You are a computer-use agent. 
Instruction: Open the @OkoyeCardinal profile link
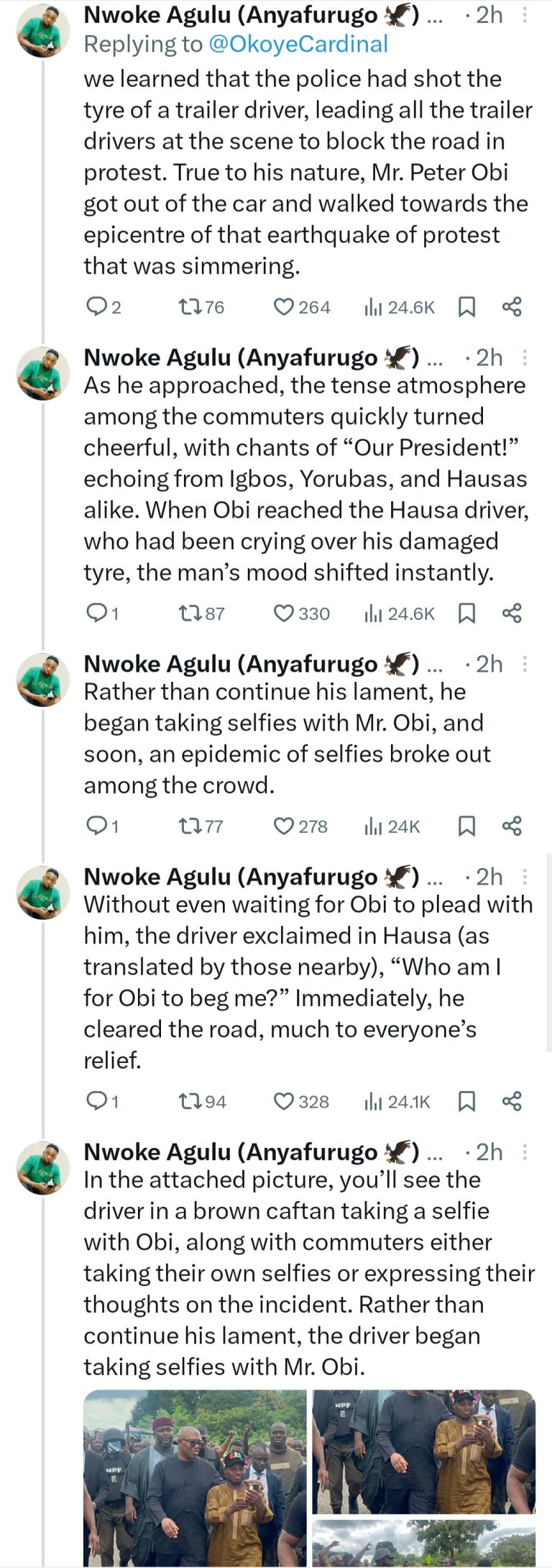(x=298, y=44)
